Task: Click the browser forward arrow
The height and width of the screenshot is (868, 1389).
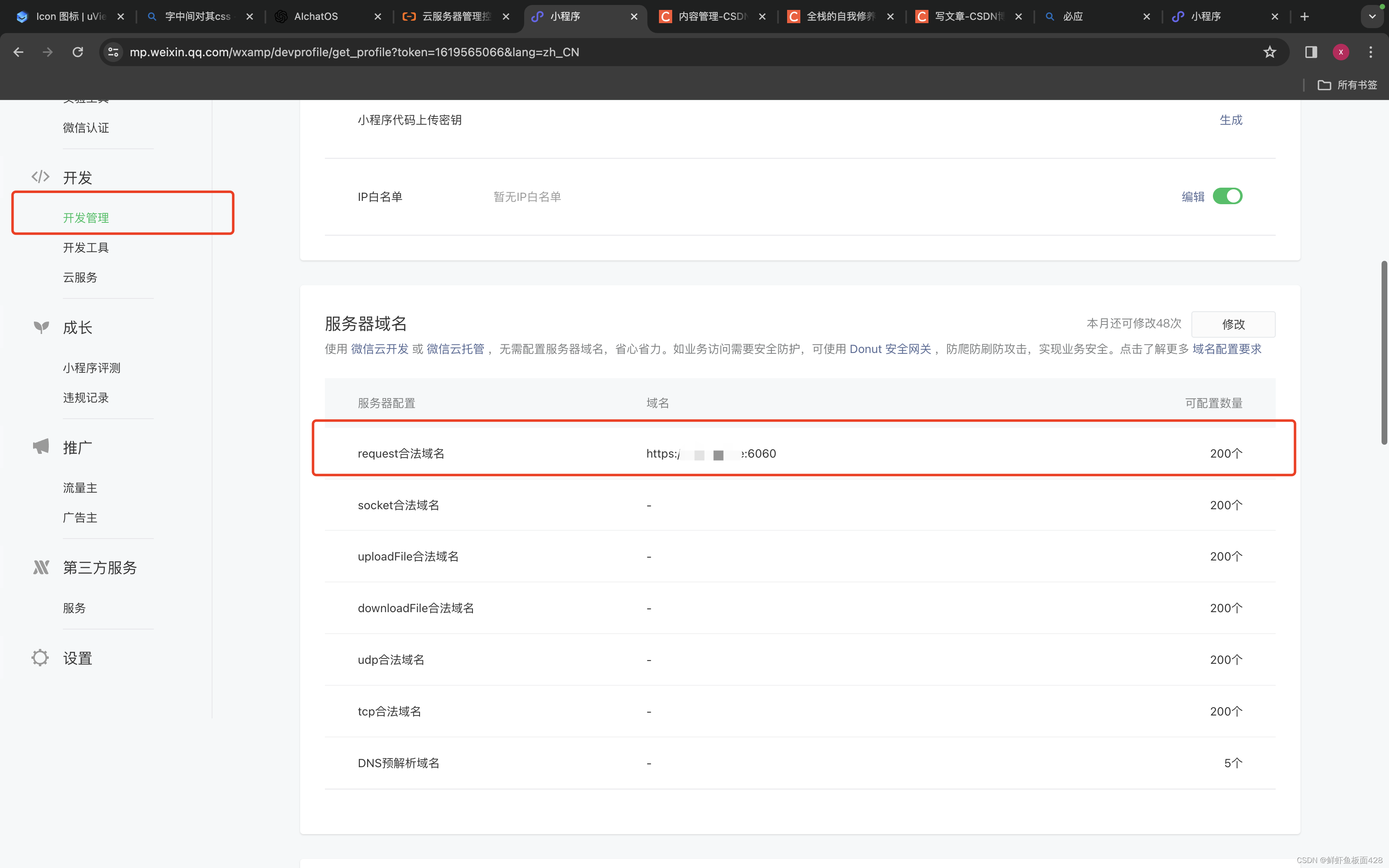Action: coord(48,52)
